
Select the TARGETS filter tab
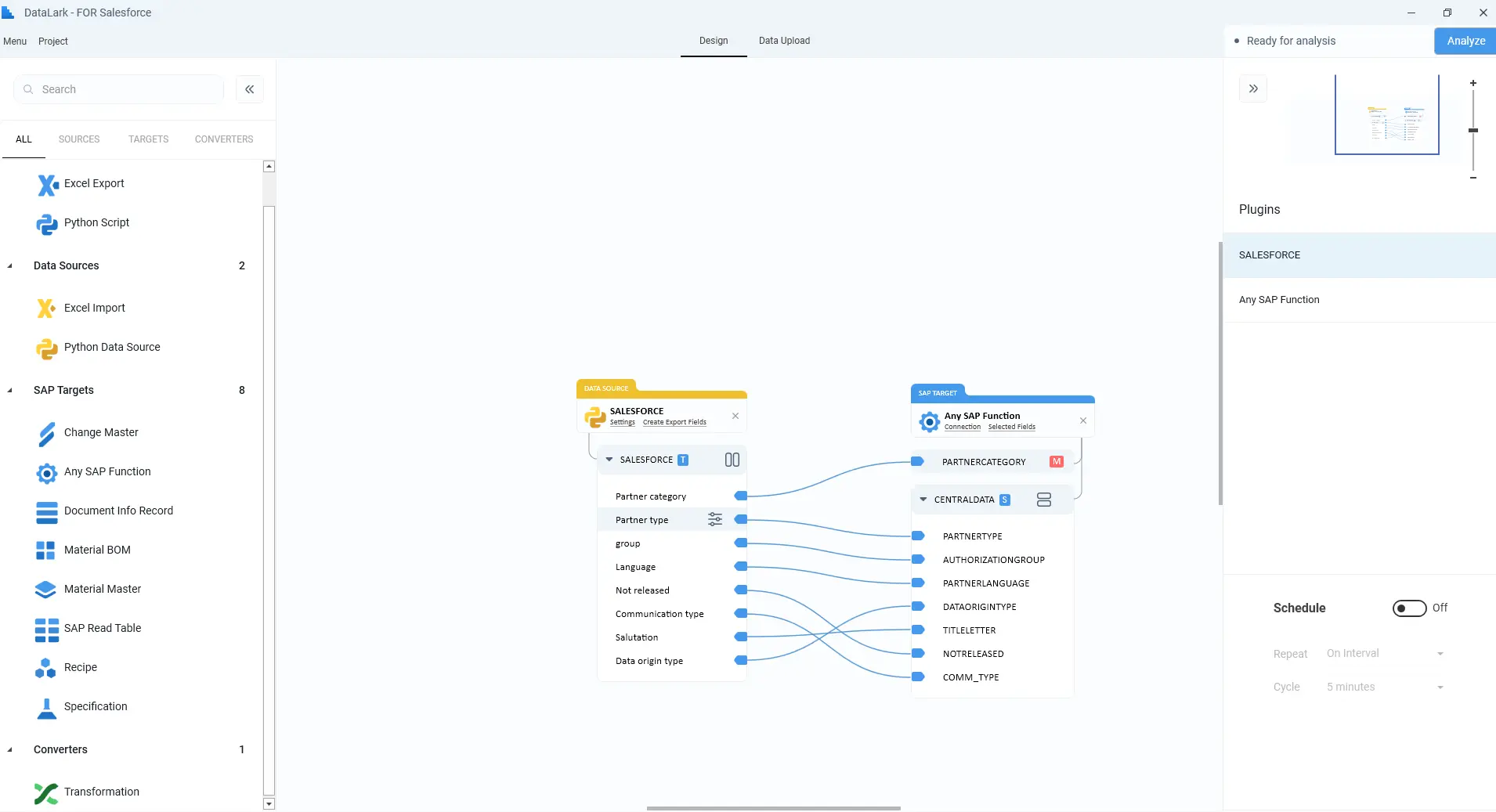click(149, 139)
